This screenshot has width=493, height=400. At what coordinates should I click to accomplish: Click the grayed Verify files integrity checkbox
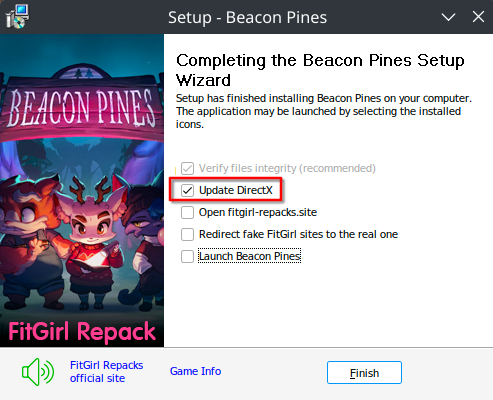tap(187, 168)
